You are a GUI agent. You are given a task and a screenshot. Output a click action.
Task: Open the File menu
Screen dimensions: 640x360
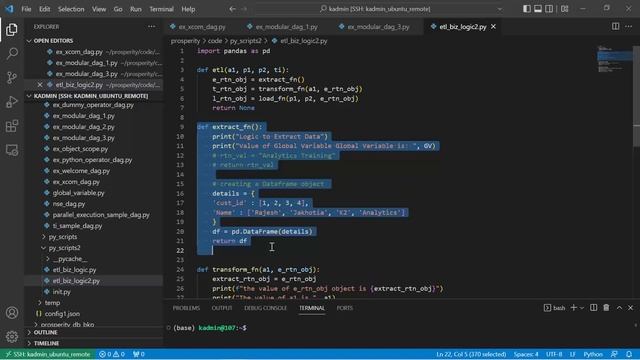pos(27,9)
